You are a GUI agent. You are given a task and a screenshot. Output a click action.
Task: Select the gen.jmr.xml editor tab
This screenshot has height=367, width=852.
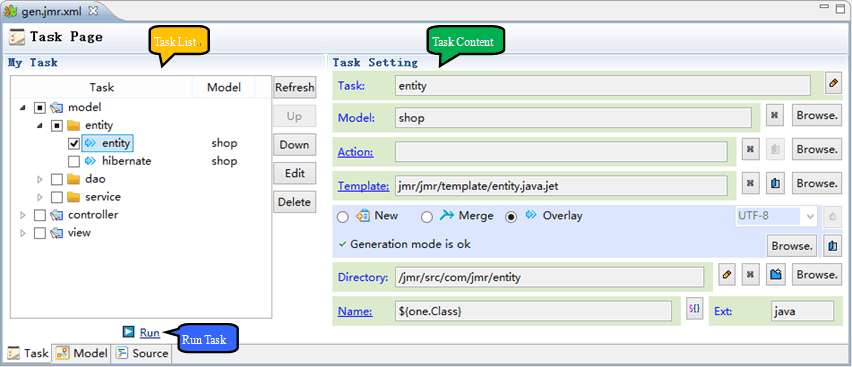click(51, 10)
